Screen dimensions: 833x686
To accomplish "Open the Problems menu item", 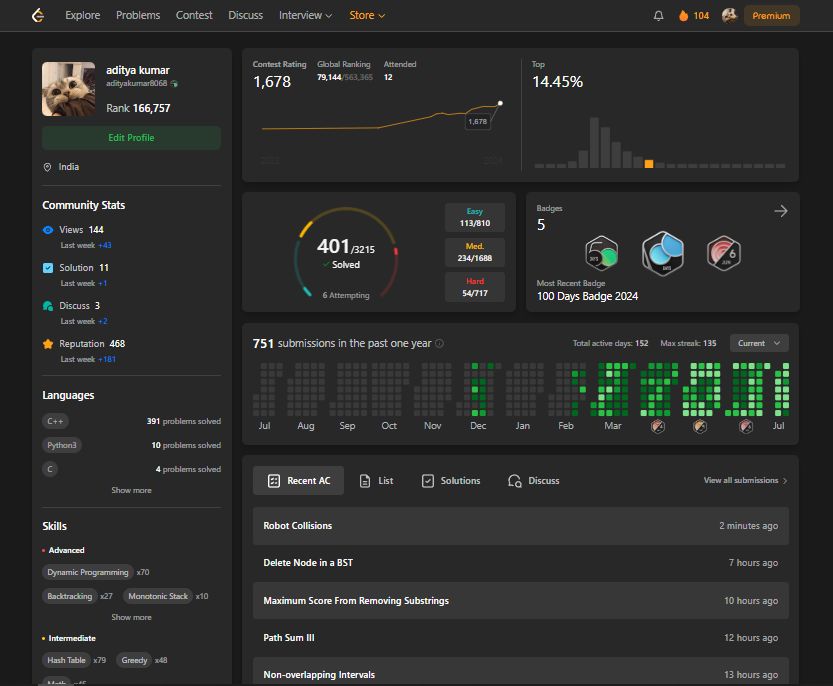I will pos(138,15).
